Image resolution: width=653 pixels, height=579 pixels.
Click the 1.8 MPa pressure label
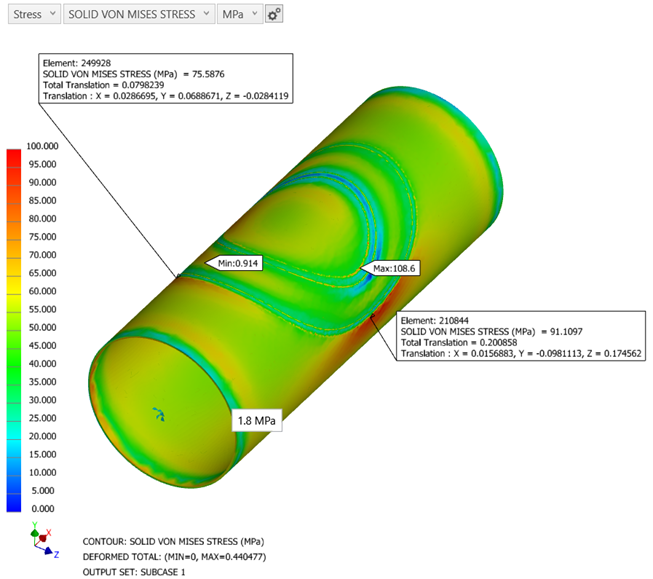click(258, 421)
